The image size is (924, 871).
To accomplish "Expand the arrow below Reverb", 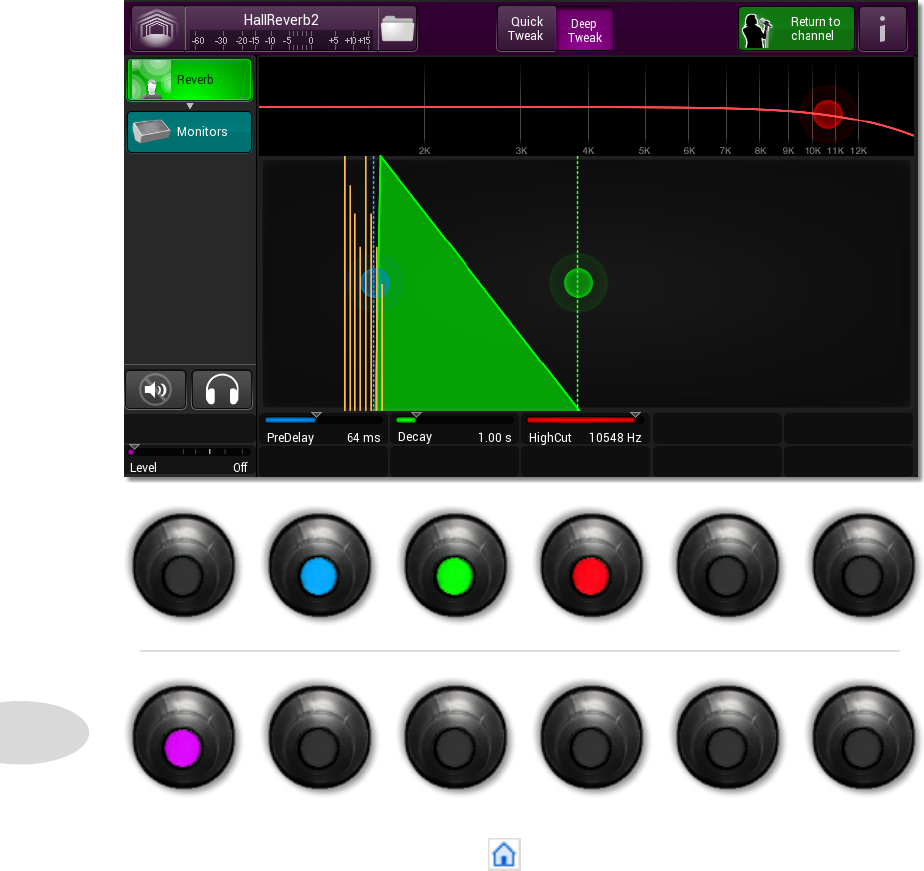I will [190, 106].
